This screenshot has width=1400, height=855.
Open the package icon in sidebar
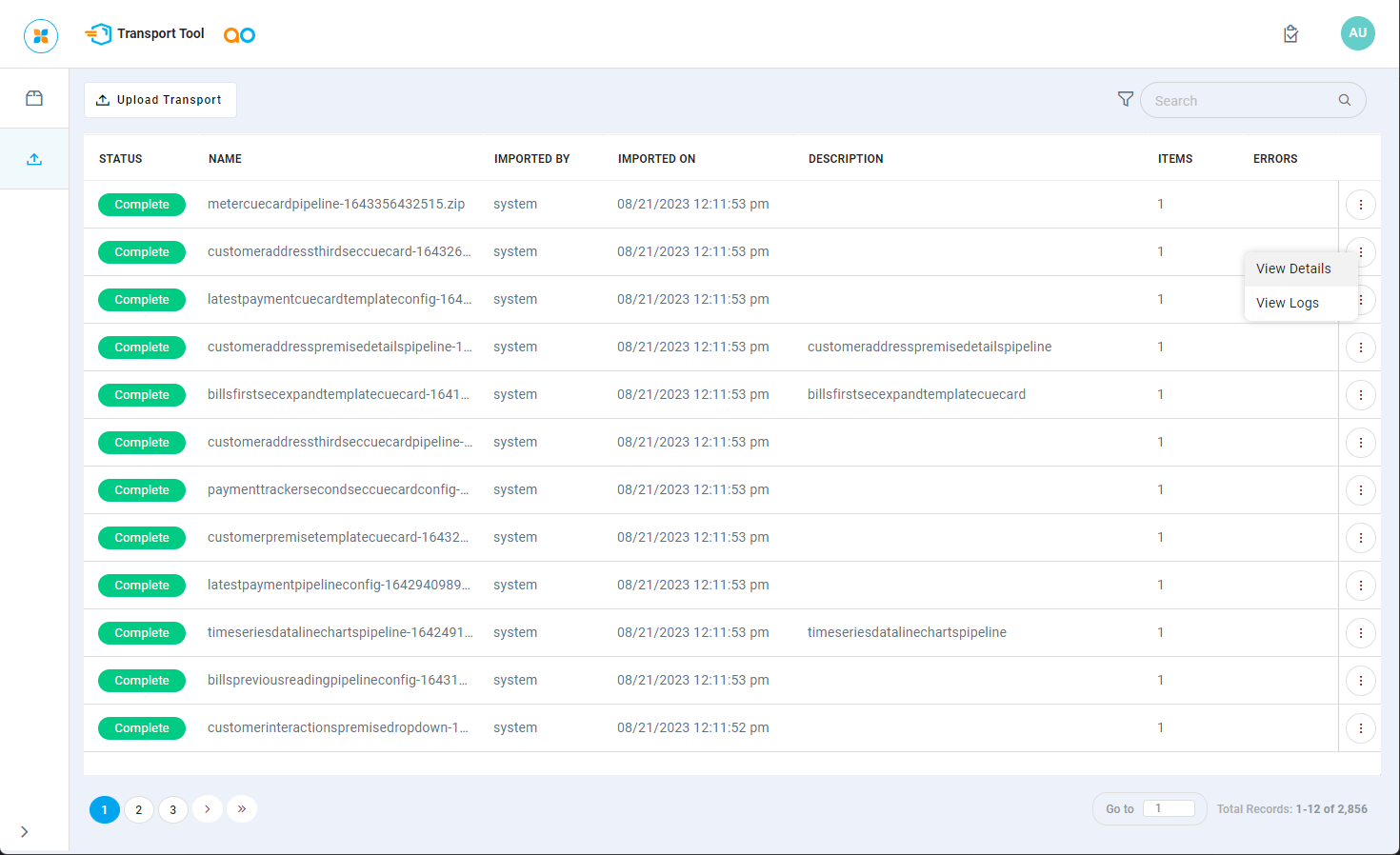pos(34,98)
